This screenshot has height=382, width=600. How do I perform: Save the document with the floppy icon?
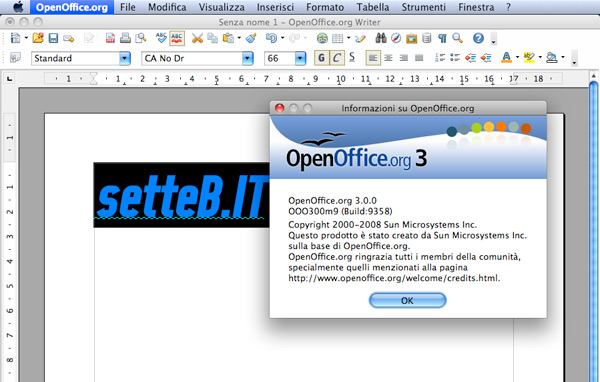[53, 38]
